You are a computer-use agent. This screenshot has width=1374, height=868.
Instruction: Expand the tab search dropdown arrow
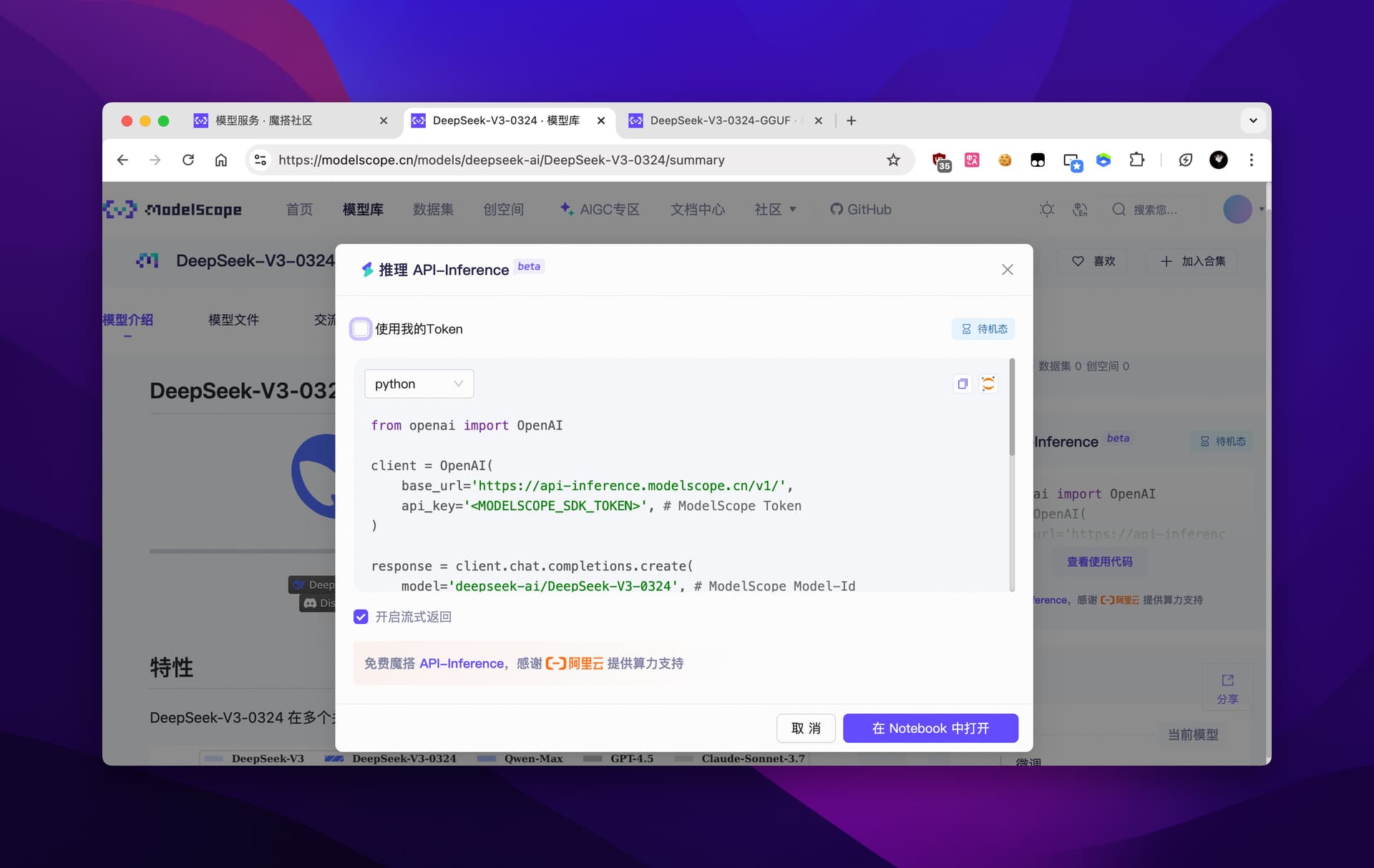pyautogui.click(x=1253, y=121)
